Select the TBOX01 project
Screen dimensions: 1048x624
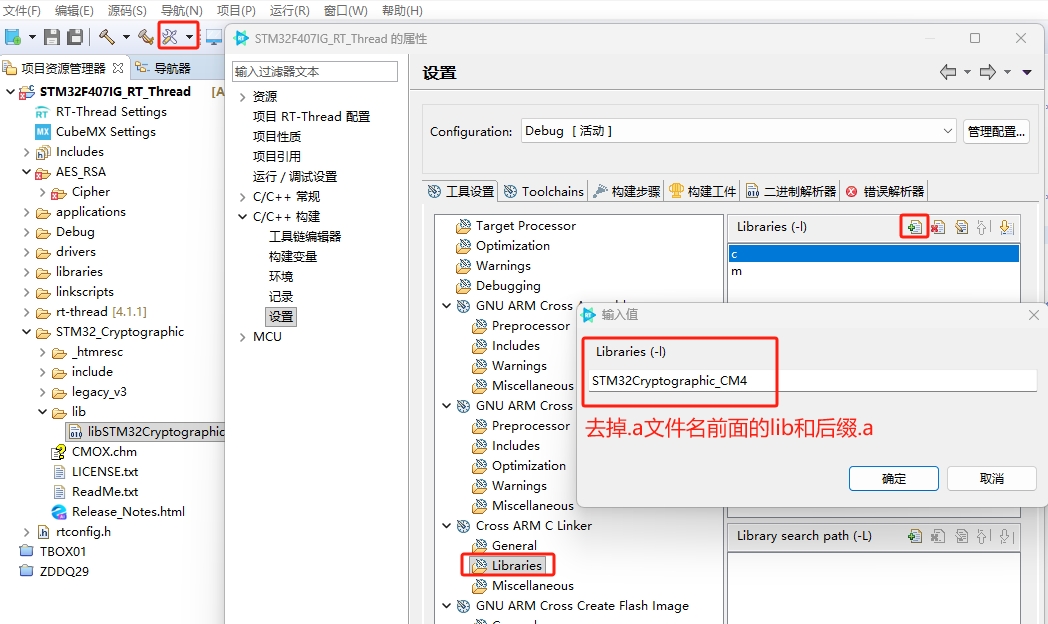[x=63, y=551]
